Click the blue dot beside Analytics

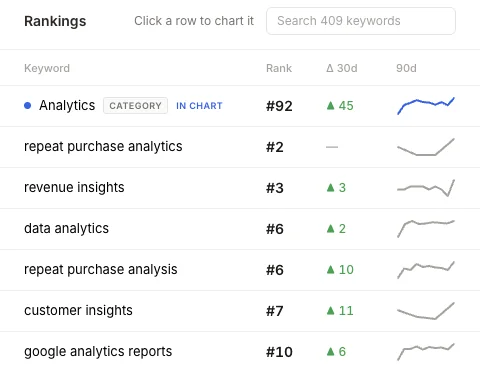28,106
